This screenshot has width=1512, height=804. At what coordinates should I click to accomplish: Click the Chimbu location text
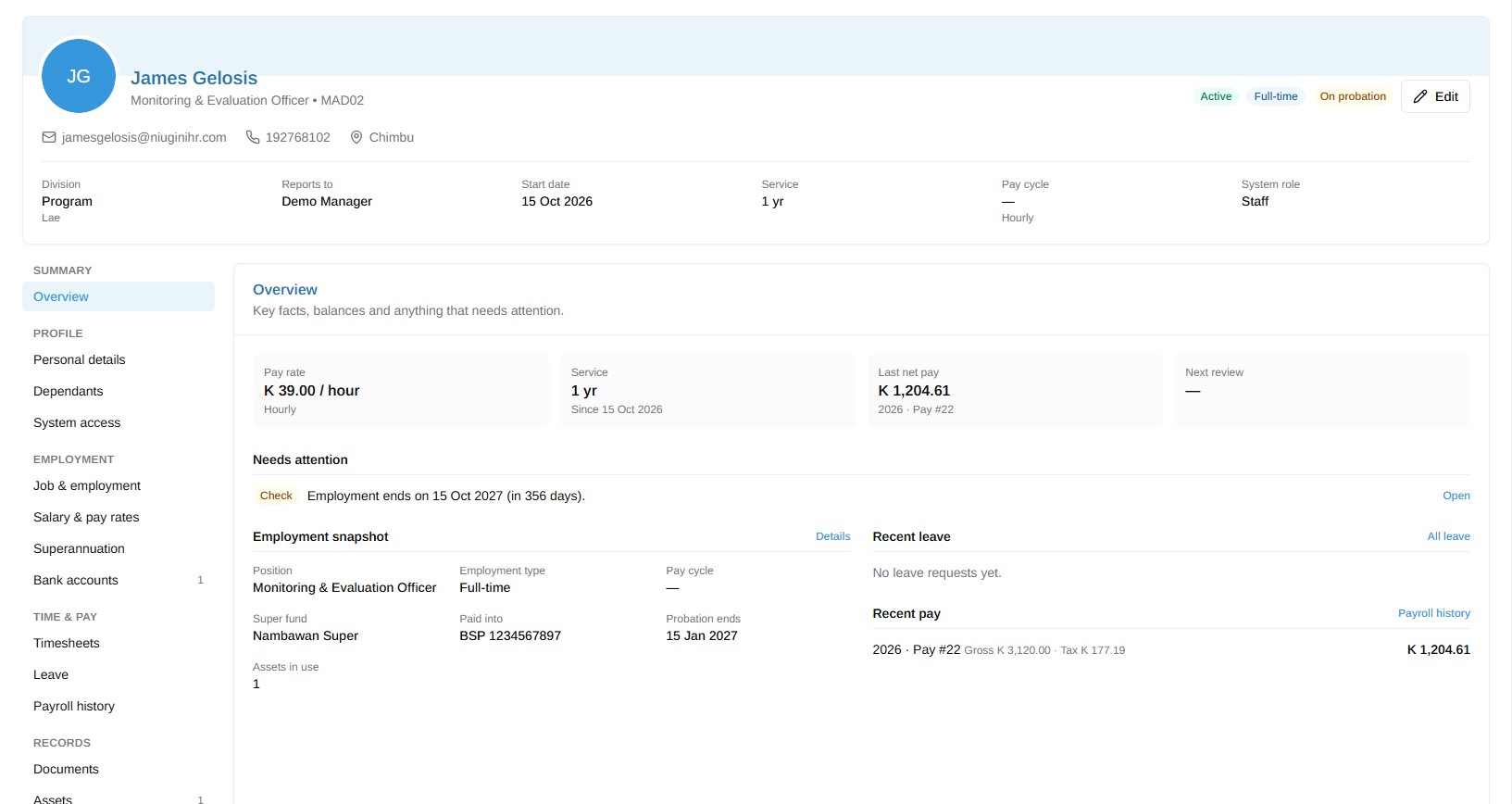tap(392, 137)
